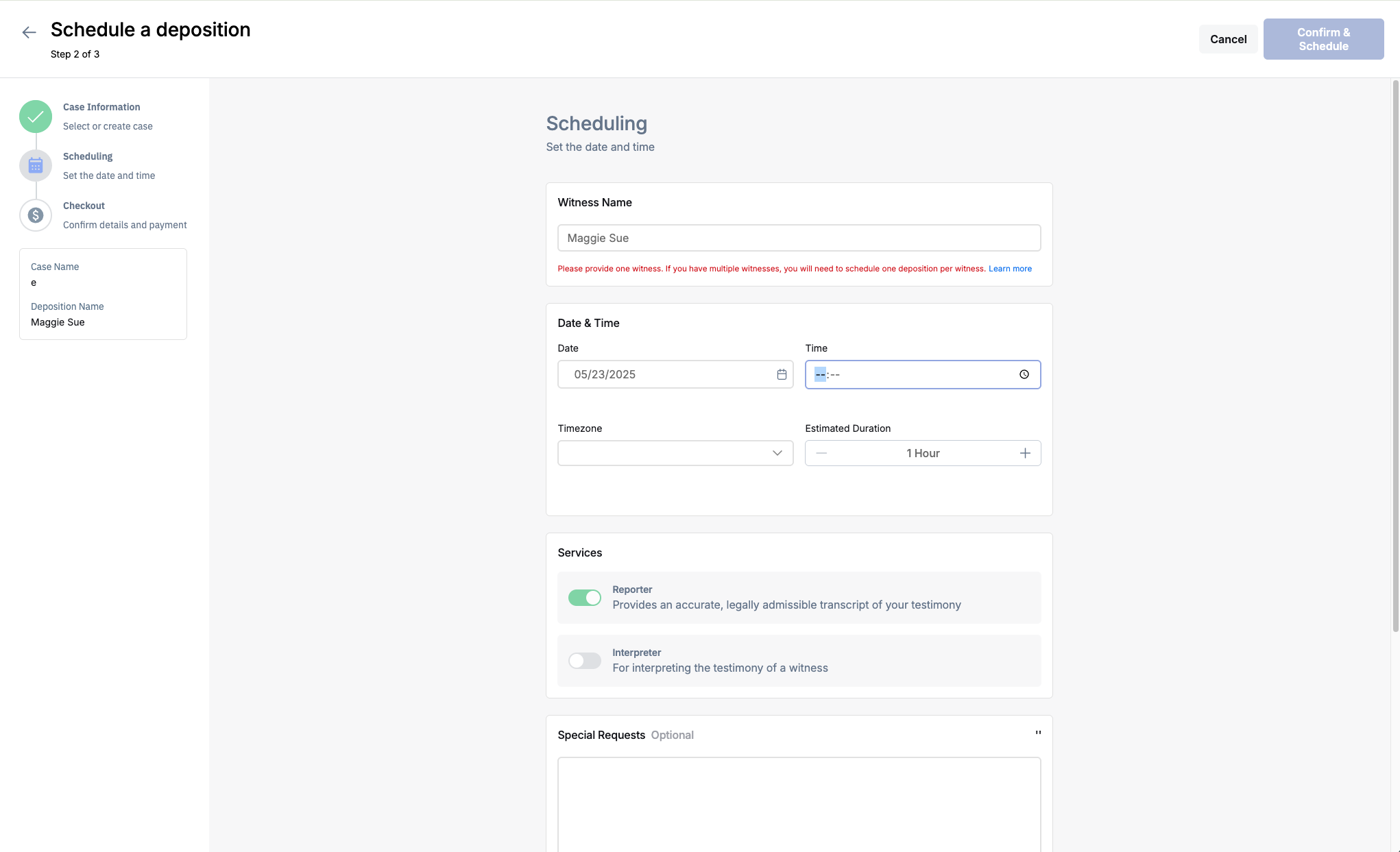Click the Checkout dollar sign icon
This screenshot has width=1400, height=852.
36,215
